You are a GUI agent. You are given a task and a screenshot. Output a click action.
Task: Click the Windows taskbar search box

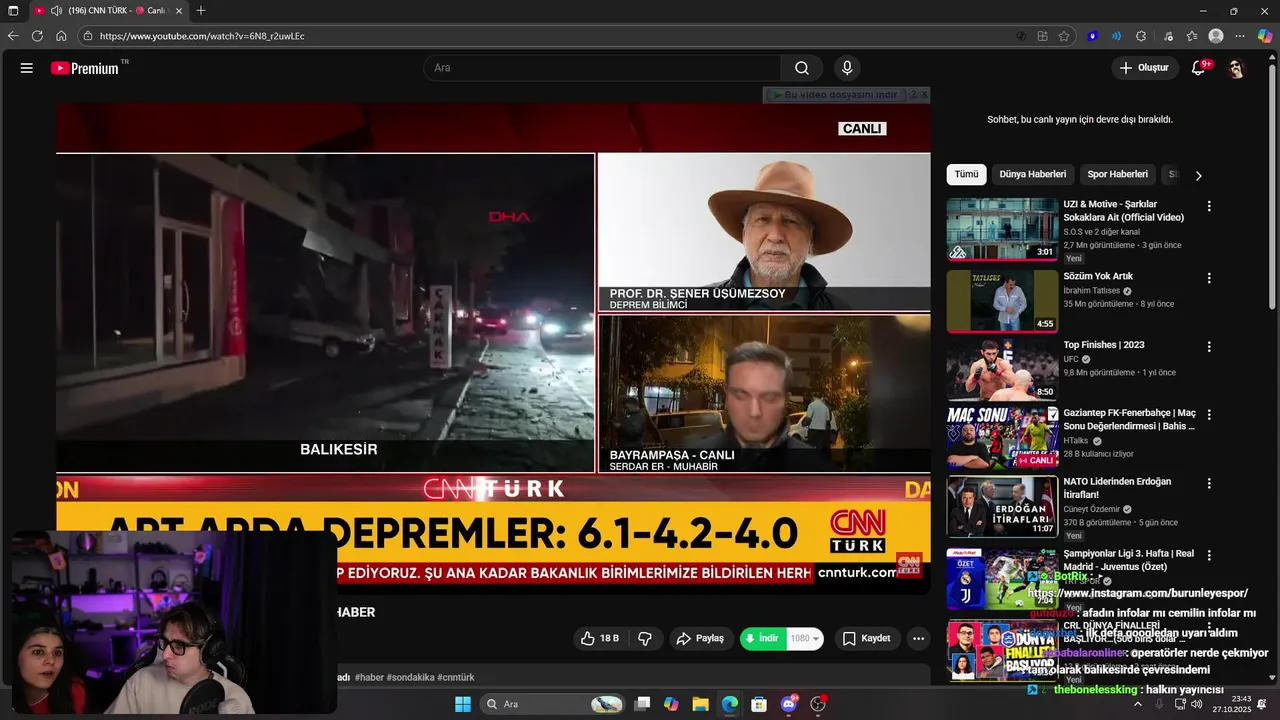552,704
